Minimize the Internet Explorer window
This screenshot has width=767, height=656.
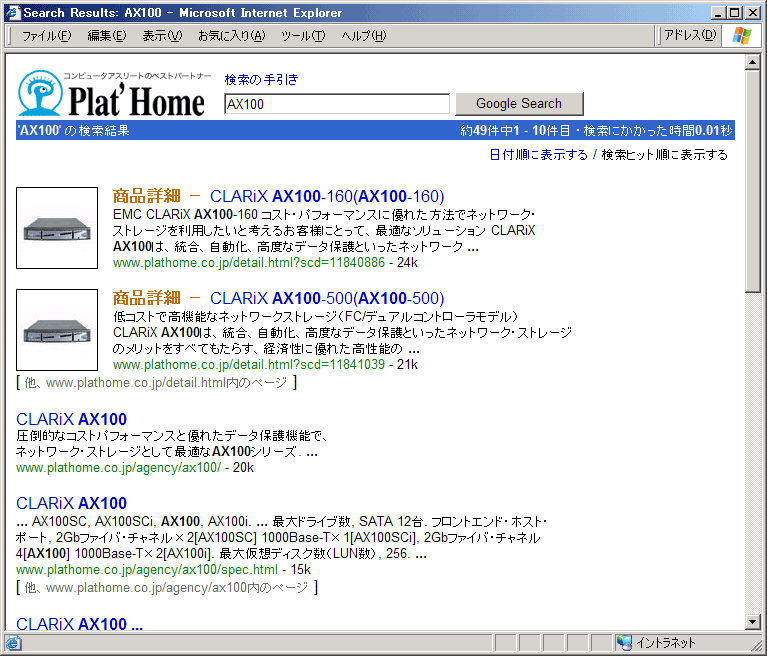(x=718, y=13)
